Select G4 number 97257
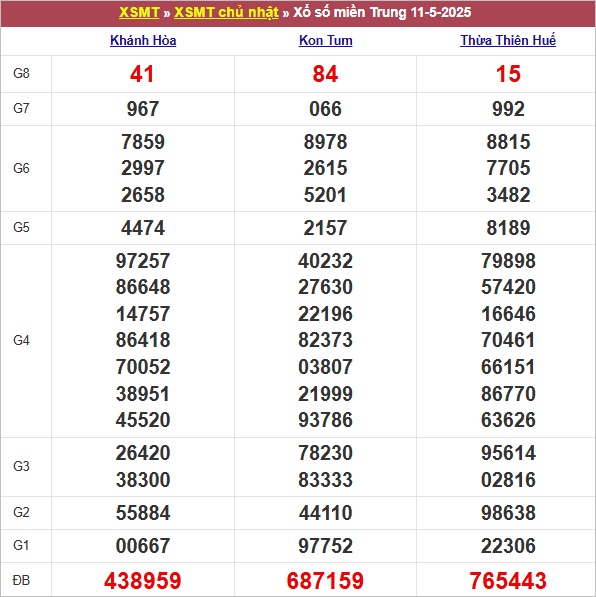 [143, 261]
